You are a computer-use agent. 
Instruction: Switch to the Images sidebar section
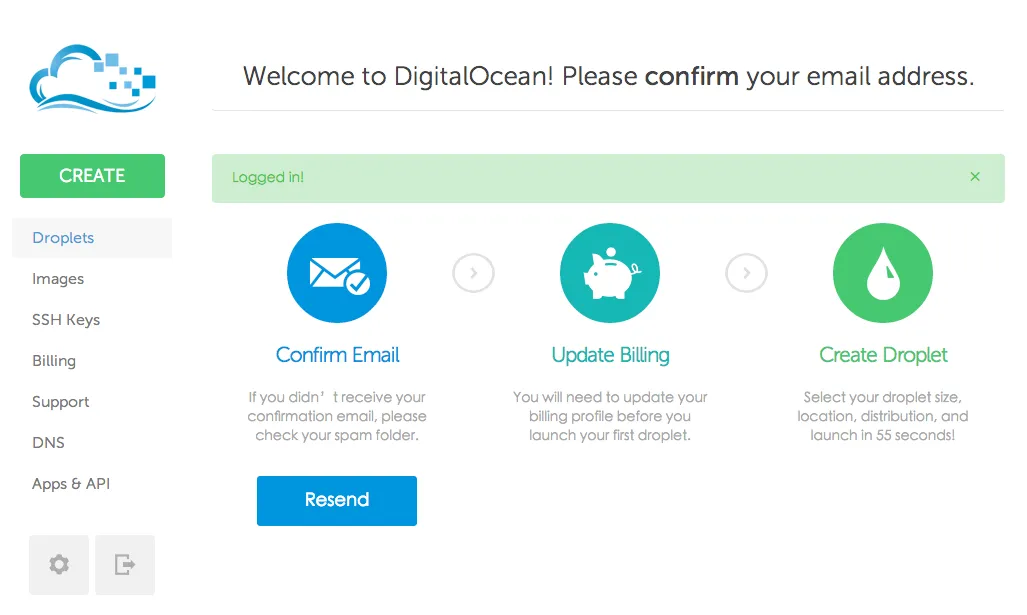point(58,279)
